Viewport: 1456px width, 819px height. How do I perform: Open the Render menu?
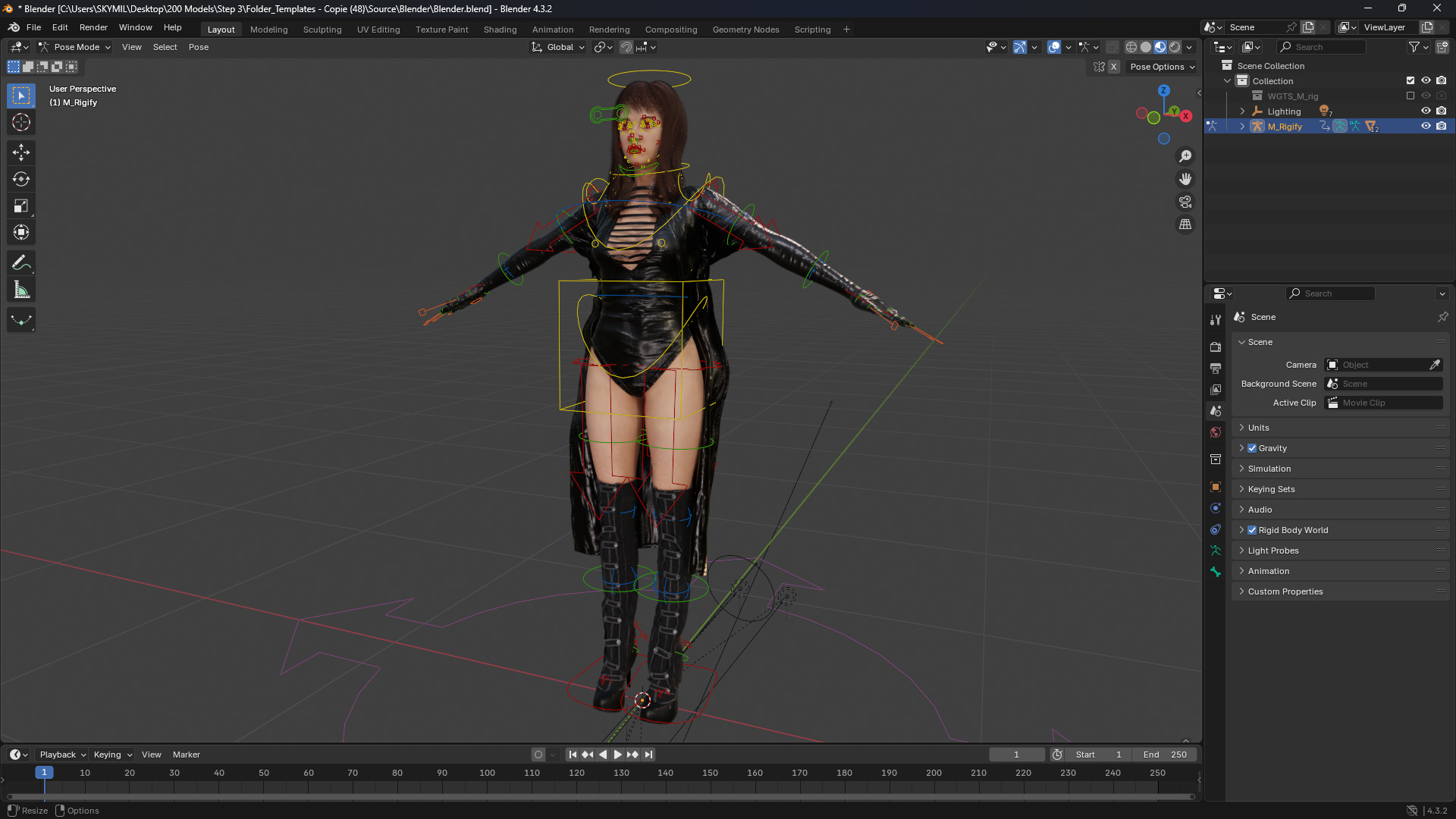click(x=93, y=27)
